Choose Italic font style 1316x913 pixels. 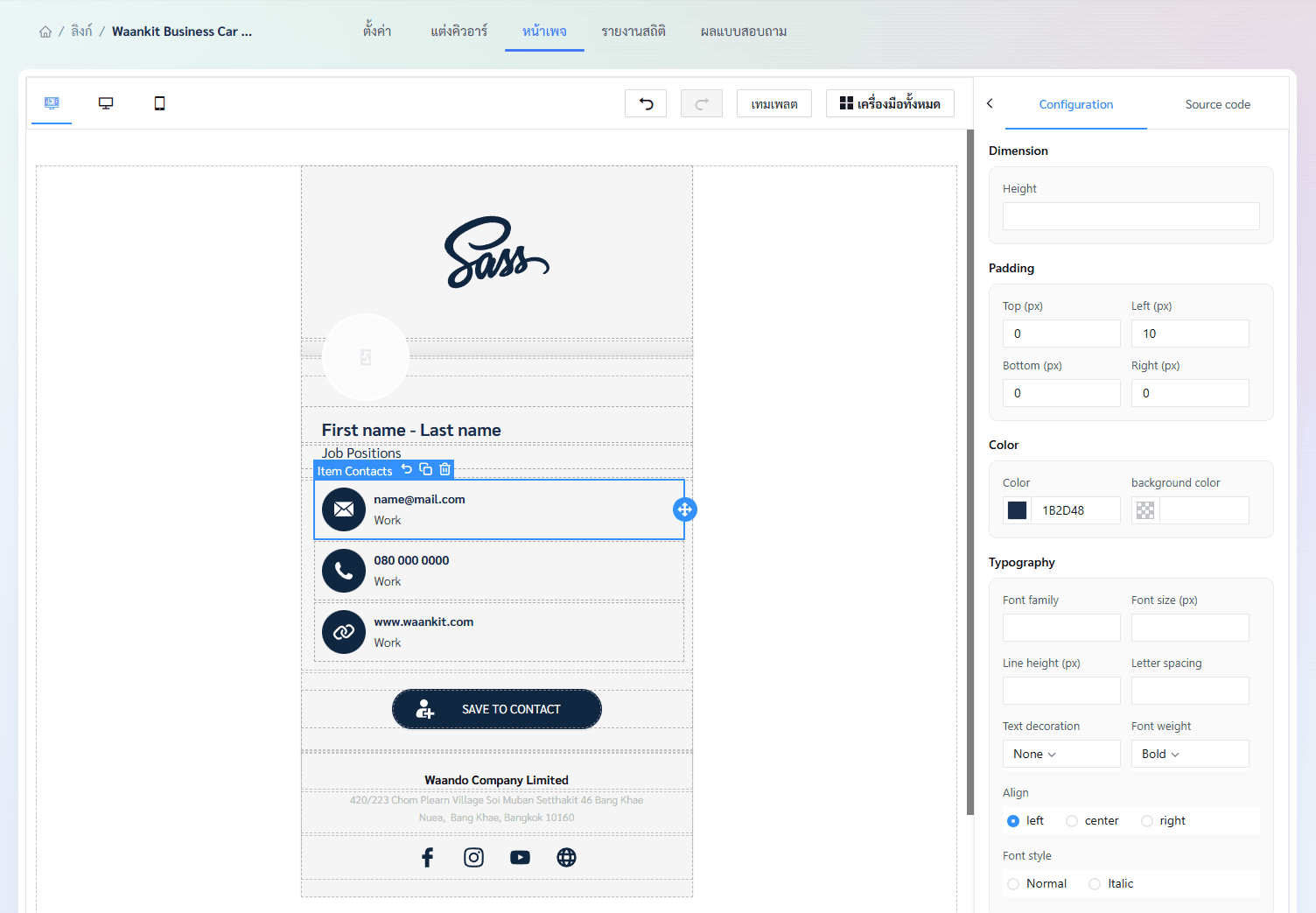pos(1095,884)
